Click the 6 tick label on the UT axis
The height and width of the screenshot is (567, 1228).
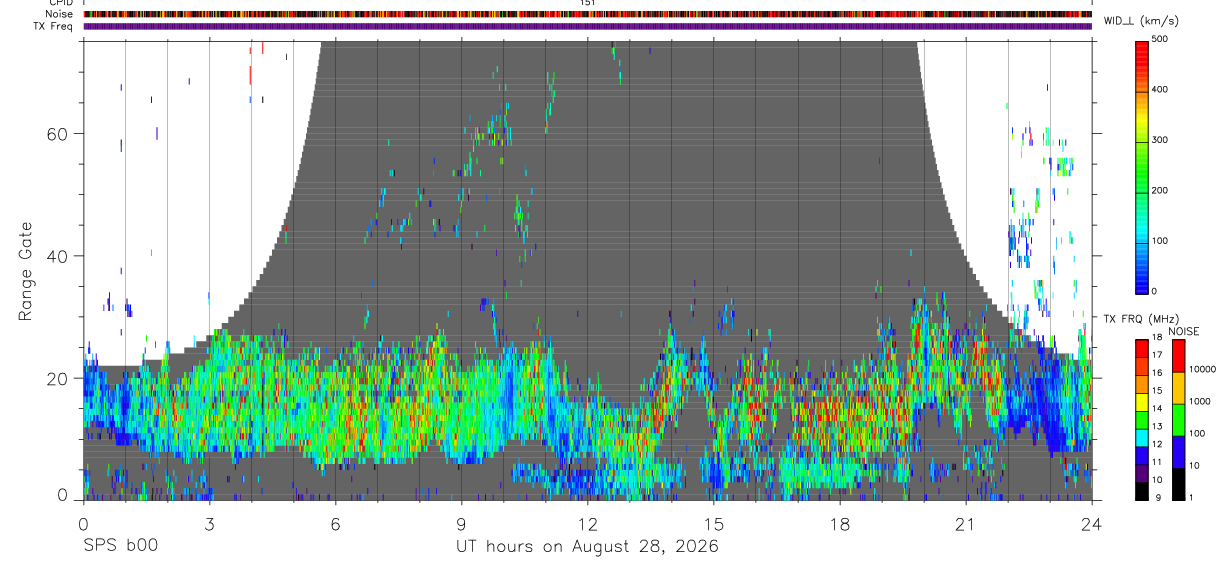[335, 524]
